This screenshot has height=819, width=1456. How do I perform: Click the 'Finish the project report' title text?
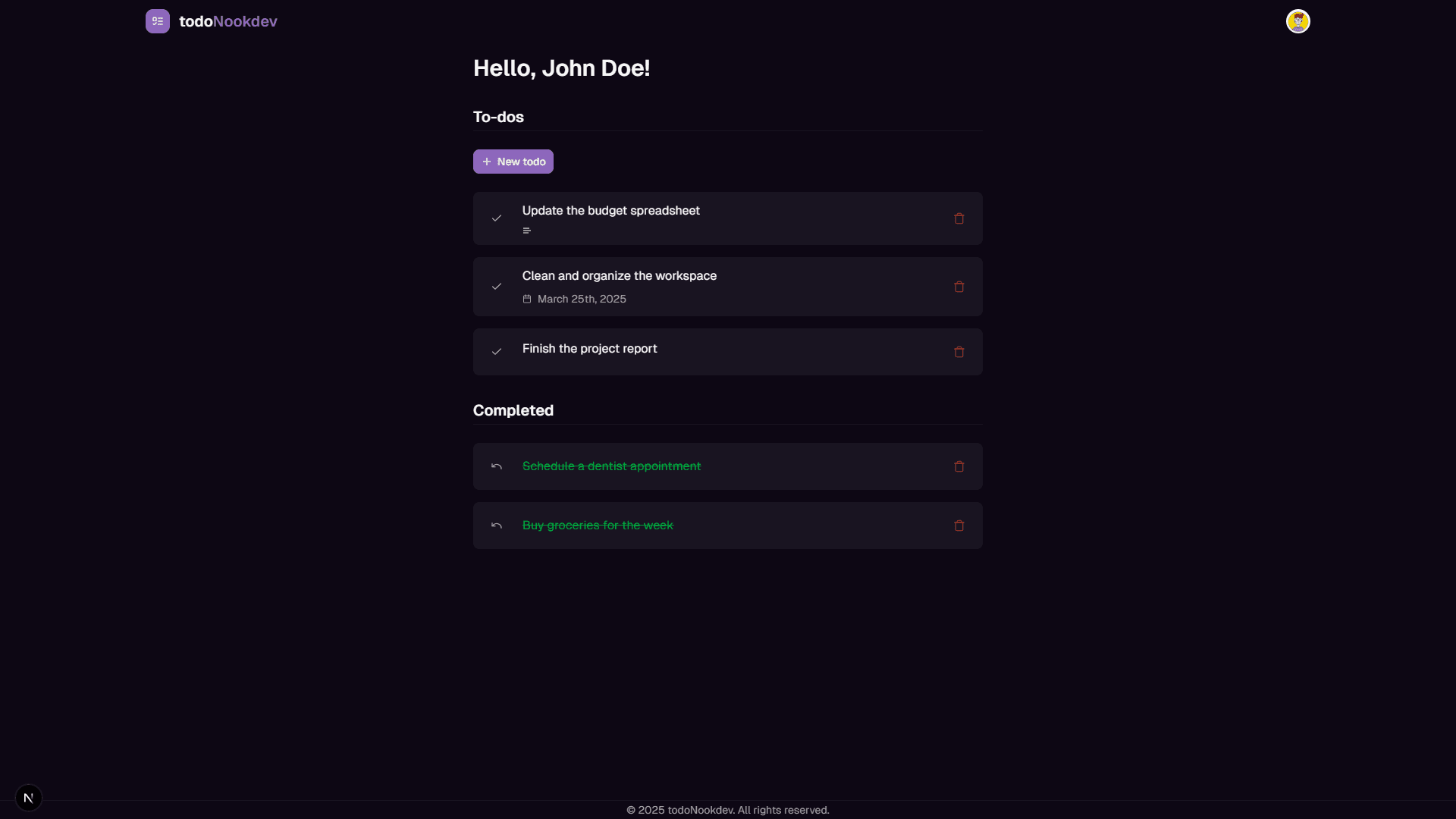(x=589, y=349)
